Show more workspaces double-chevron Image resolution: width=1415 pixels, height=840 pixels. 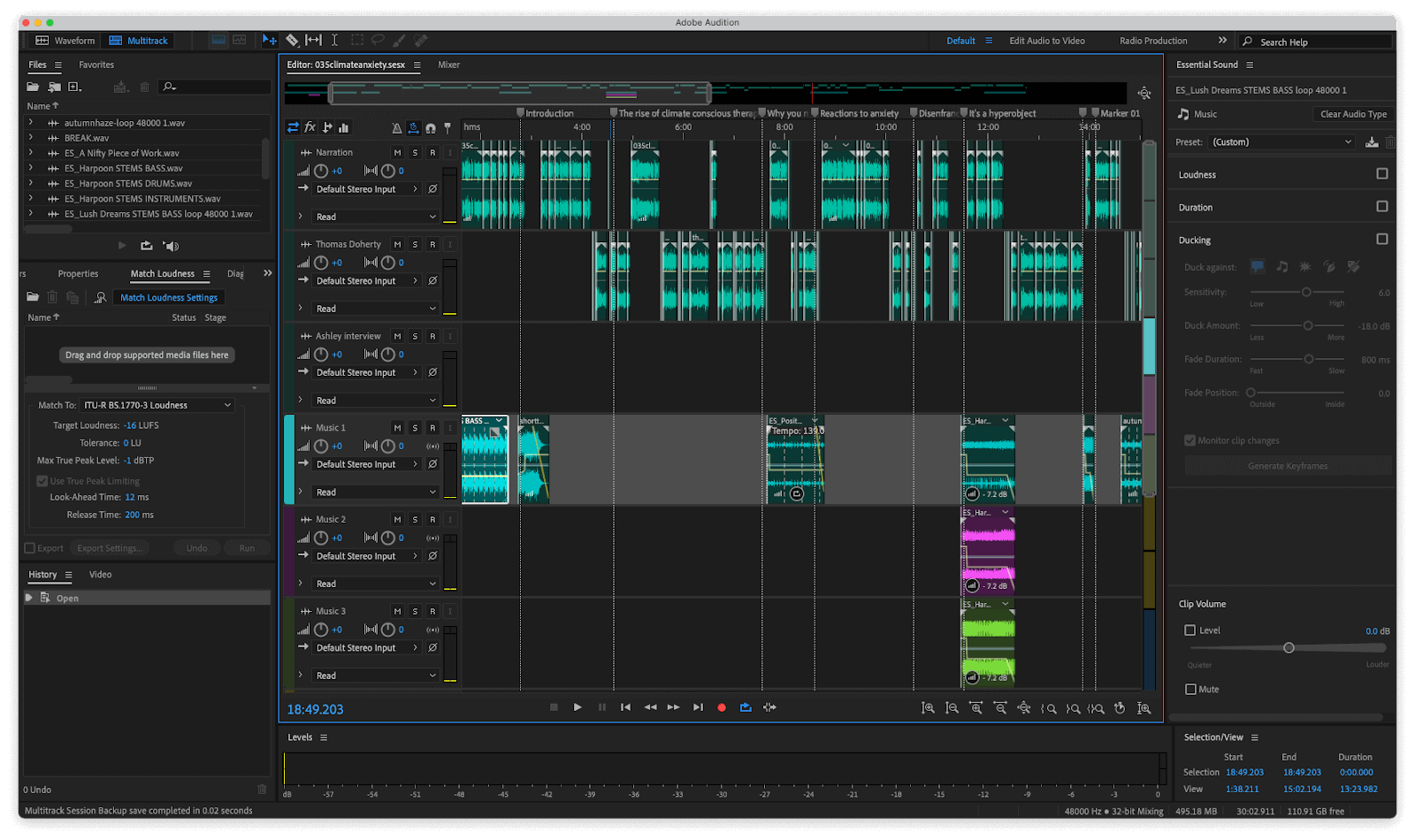1222,41
